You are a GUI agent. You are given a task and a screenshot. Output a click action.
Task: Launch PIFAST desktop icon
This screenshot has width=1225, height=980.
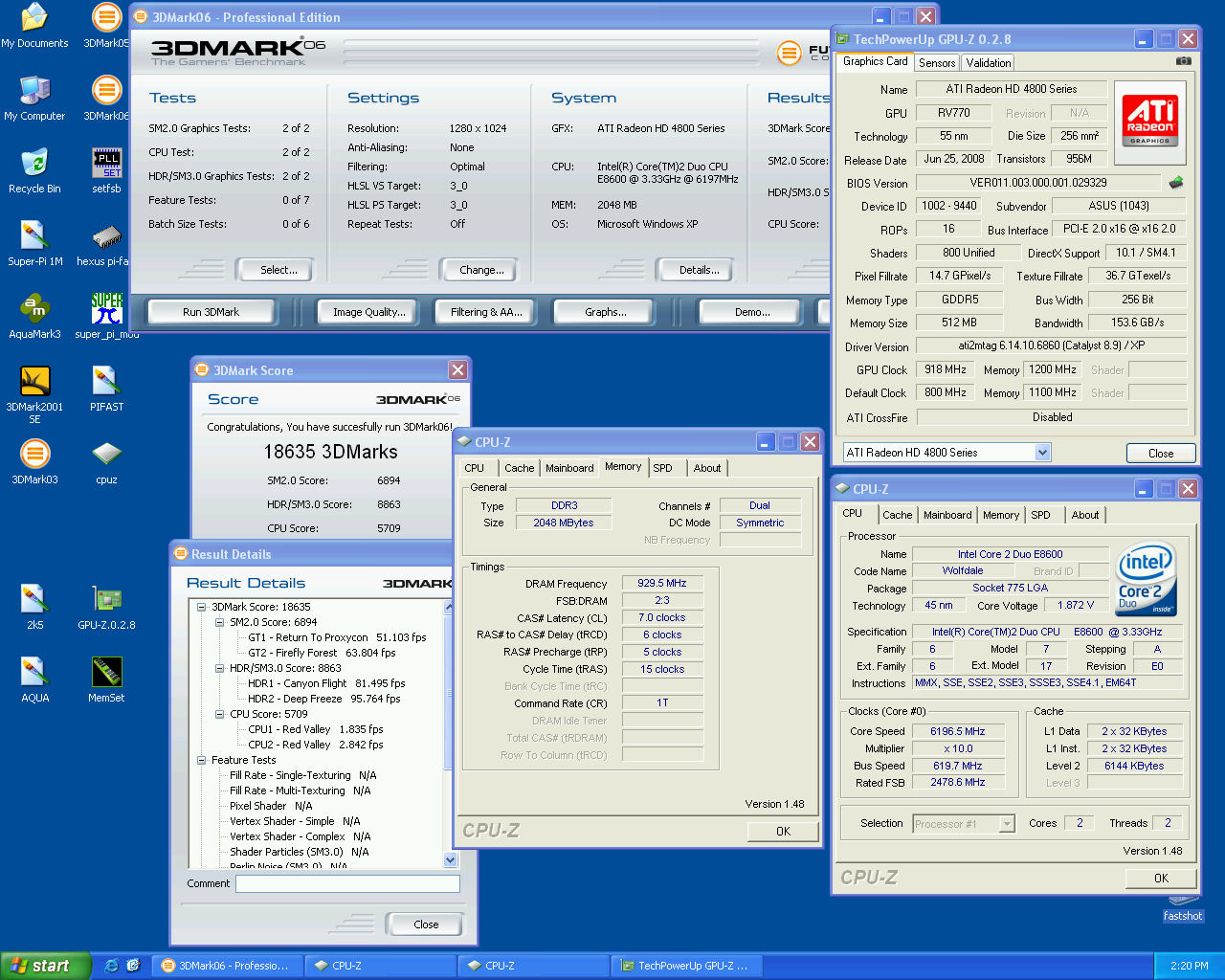pos(106,390)
